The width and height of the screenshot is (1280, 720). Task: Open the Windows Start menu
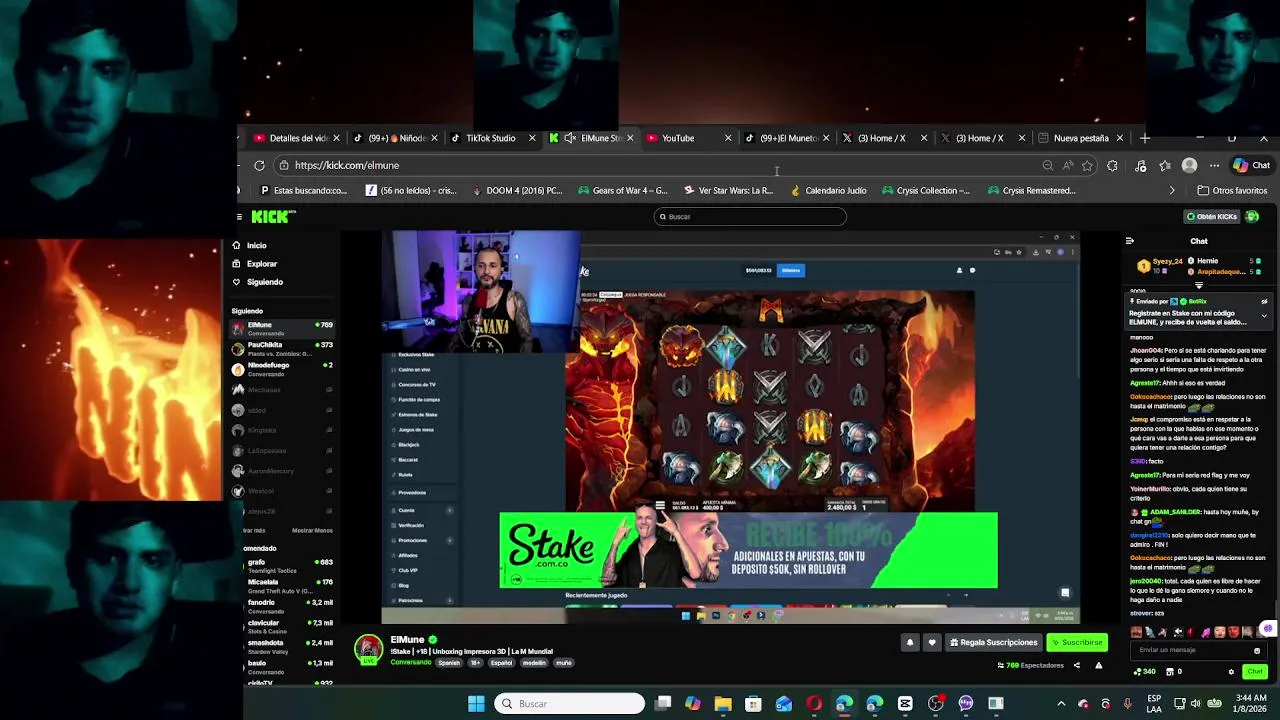(476, 704)
